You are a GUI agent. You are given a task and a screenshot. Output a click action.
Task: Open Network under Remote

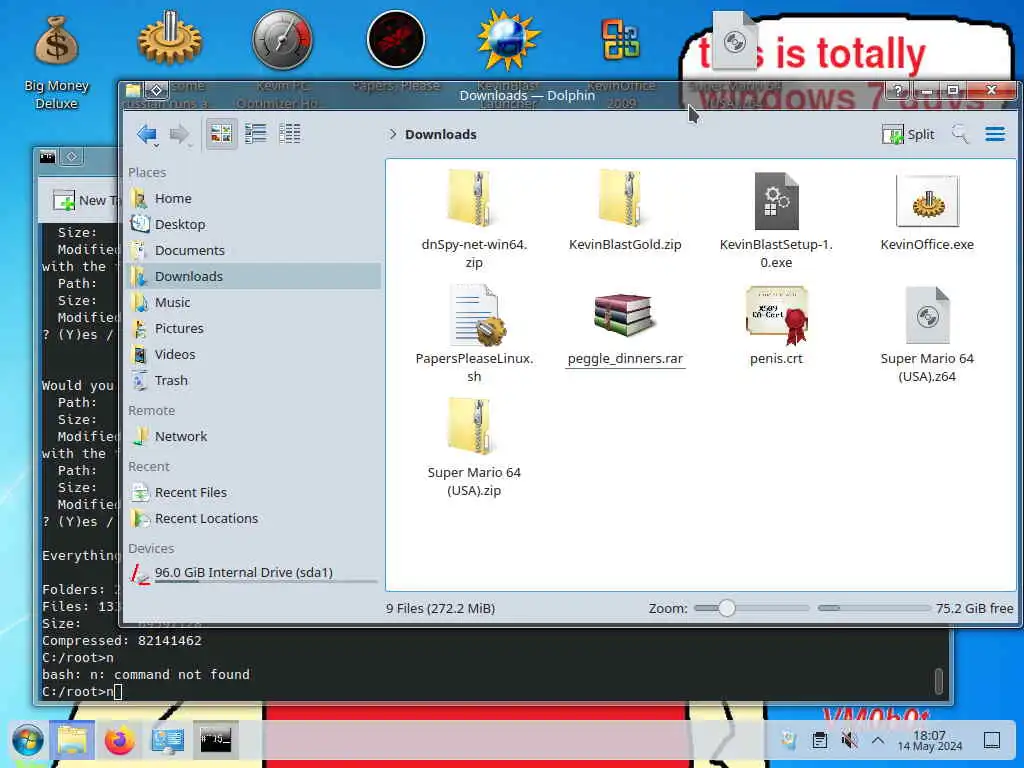click(x=253, y=436)
